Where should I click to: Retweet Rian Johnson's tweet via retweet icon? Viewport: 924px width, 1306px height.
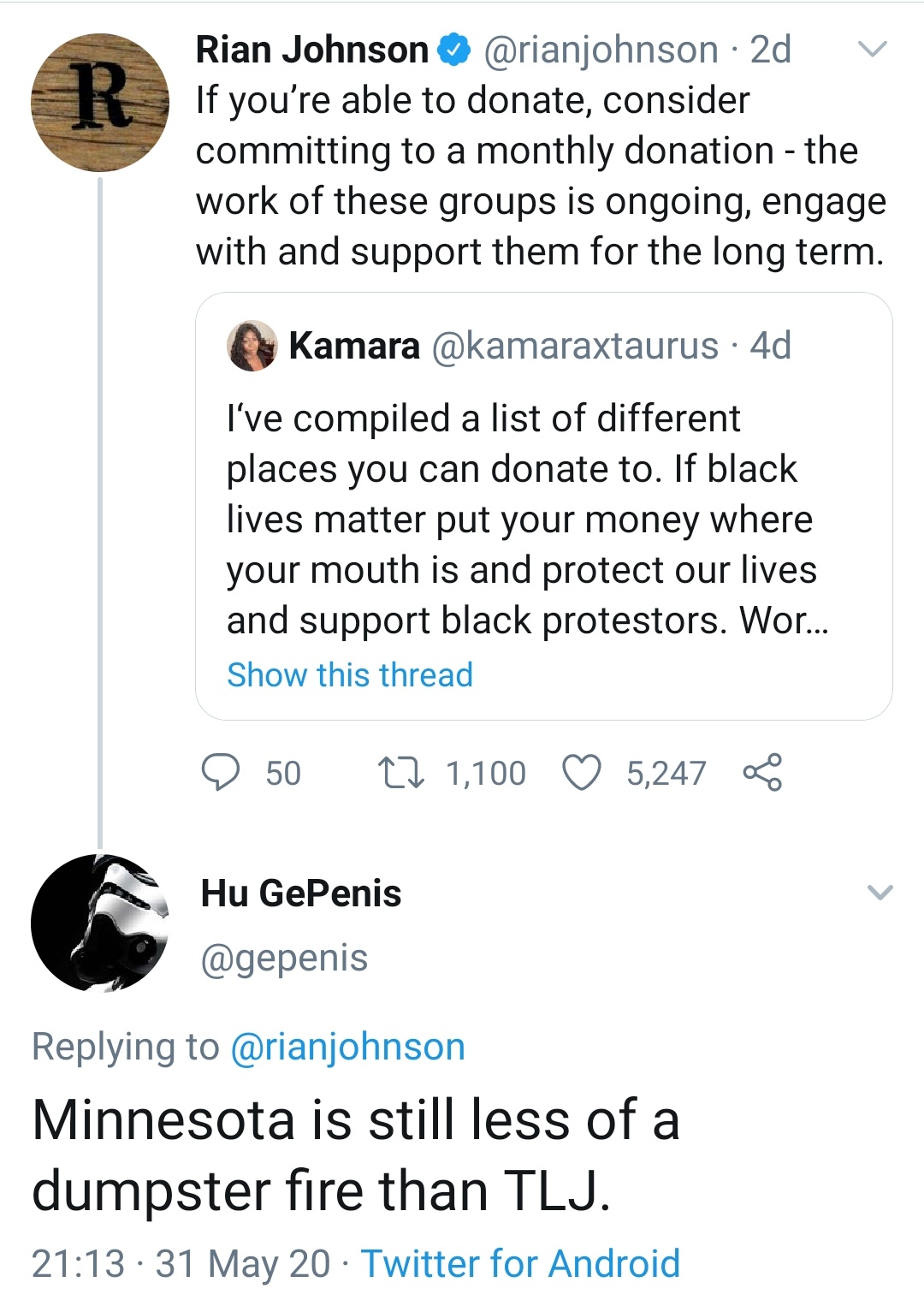(x=400, y=772)
